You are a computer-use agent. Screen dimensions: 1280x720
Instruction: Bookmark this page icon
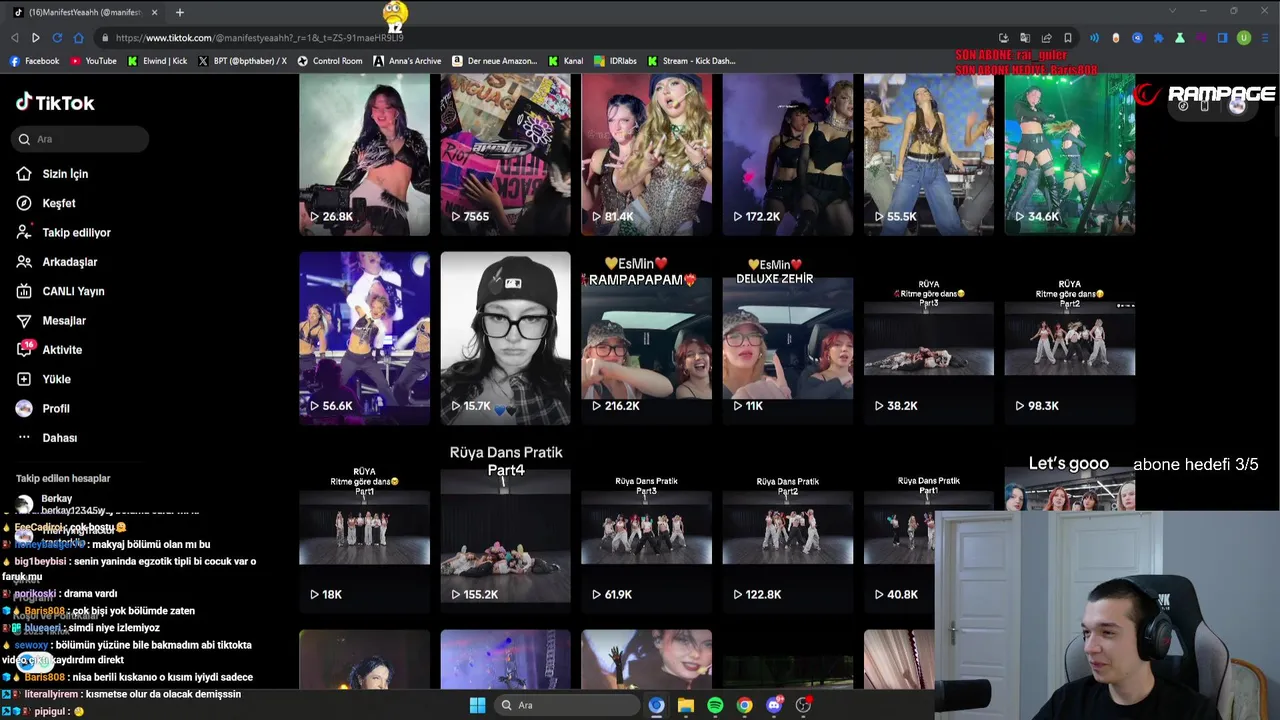[1068, 38]
